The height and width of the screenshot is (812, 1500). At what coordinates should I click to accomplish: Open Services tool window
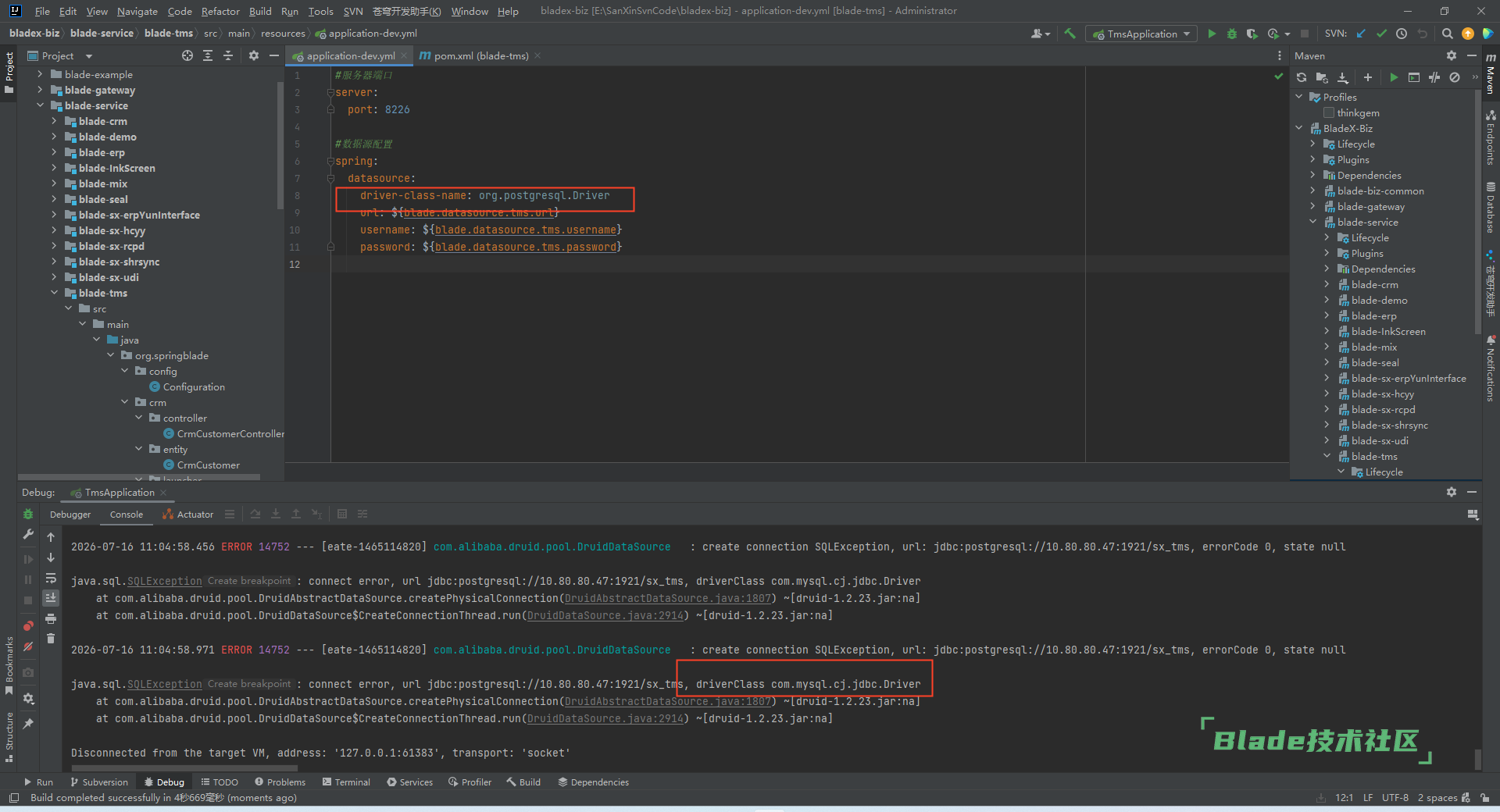coord(409,782)
